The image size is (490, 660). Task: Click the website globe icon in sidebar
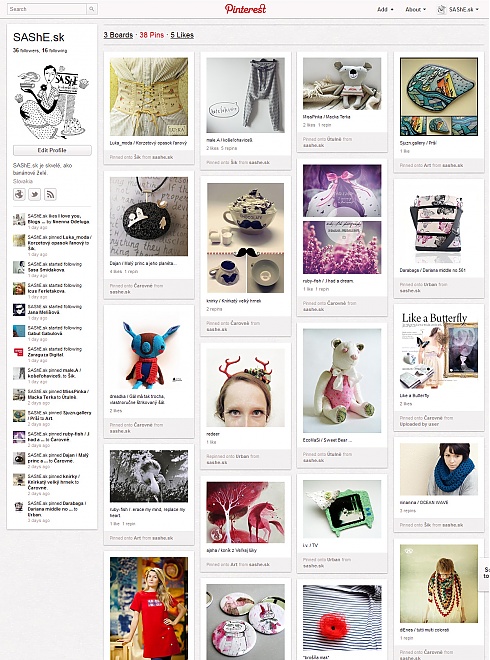click(x=19, y=194)
